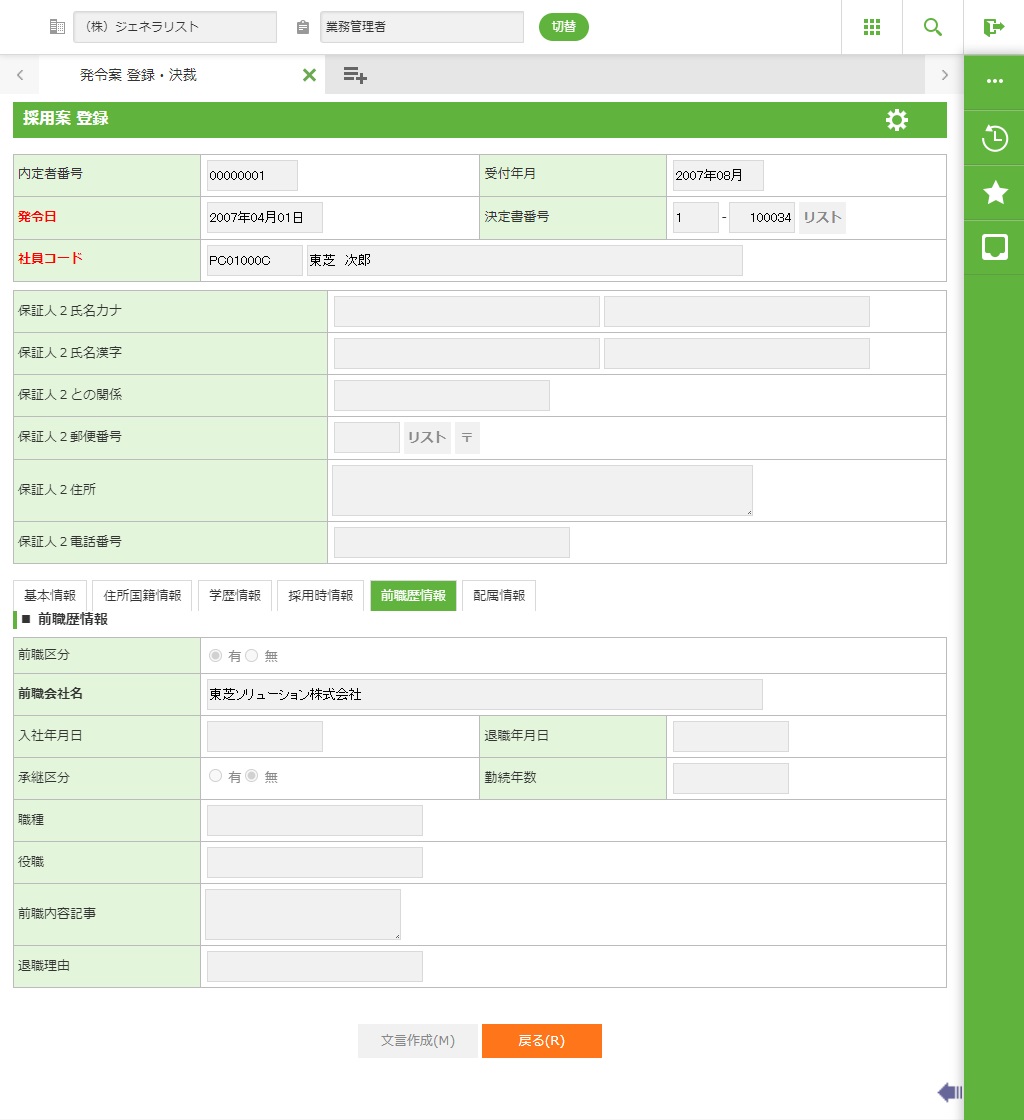Click the search magnifier icon

[933, 27]
